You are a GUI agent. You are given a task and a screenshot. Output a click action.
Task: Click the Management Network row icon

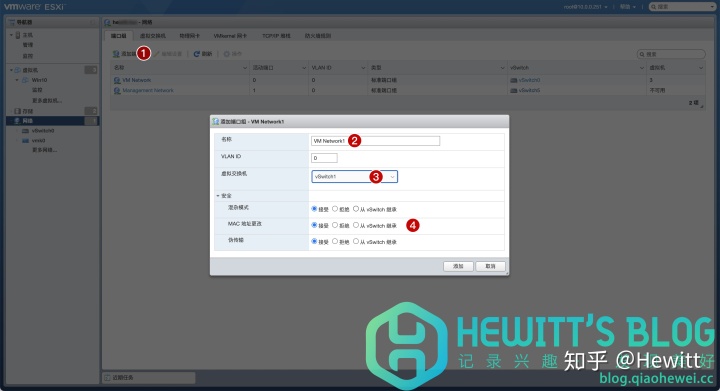point(117,90)
